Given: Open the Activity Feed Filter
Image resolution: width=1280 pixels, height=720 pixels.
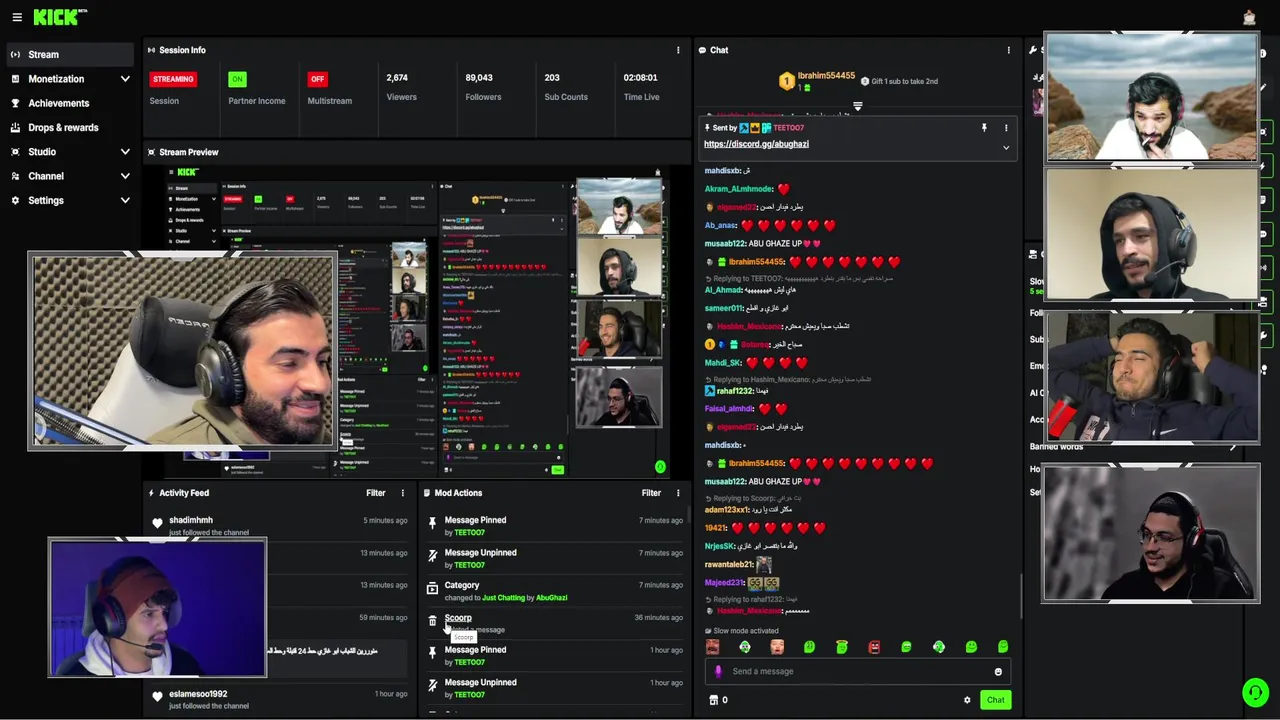Looking at the screenshot, I should click(375, 493).
